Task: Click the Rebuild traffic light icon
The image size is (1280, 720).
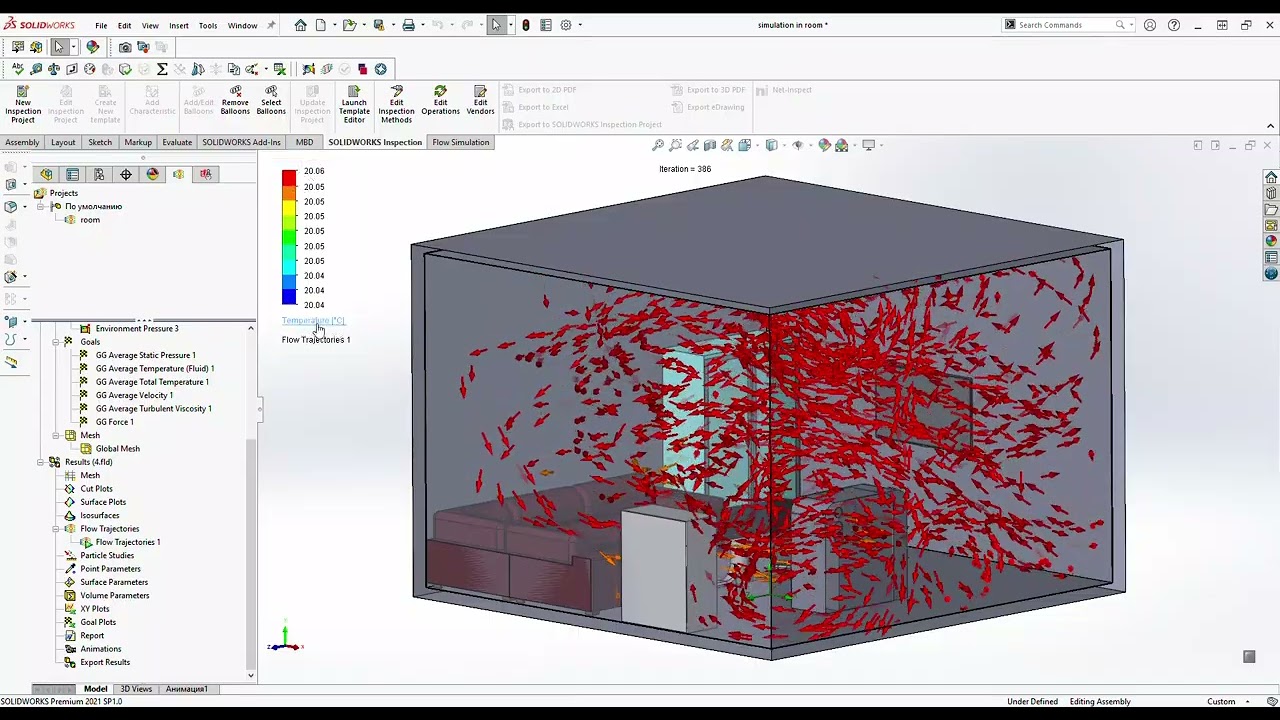Action: coord(526,25)
